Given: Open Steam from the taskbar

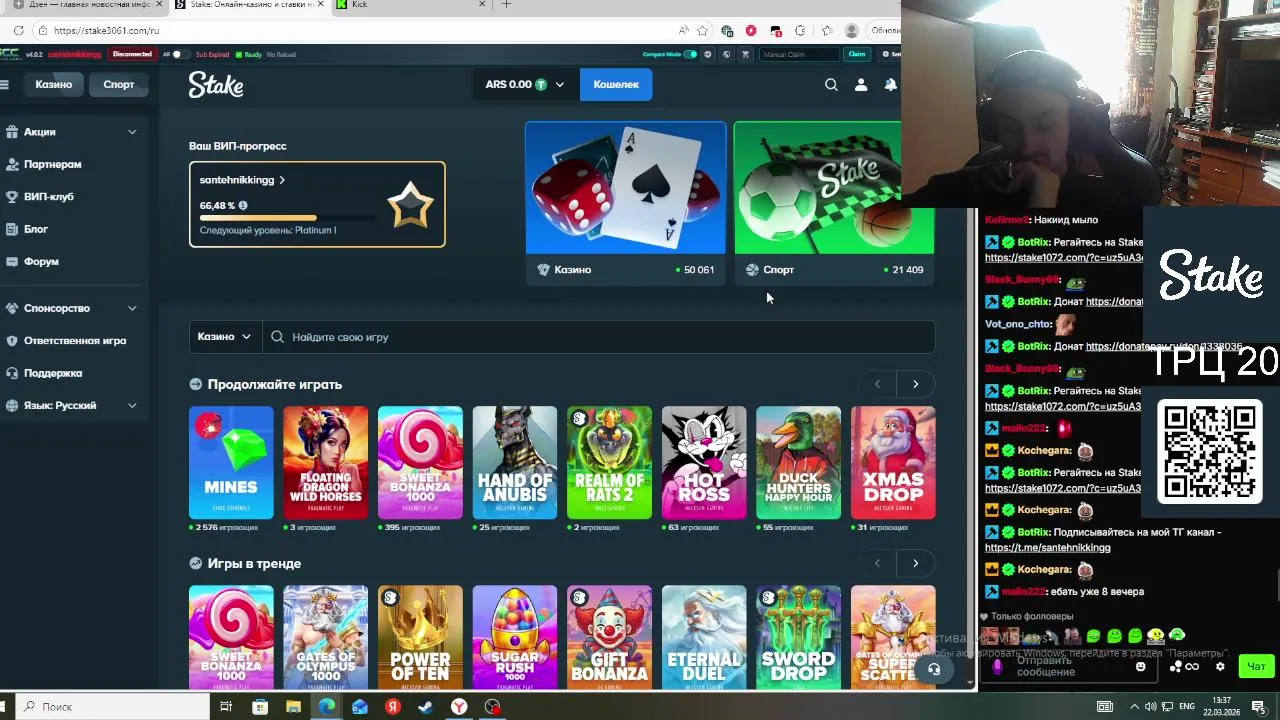Looking at the screenshot, I should pos(425,707).
